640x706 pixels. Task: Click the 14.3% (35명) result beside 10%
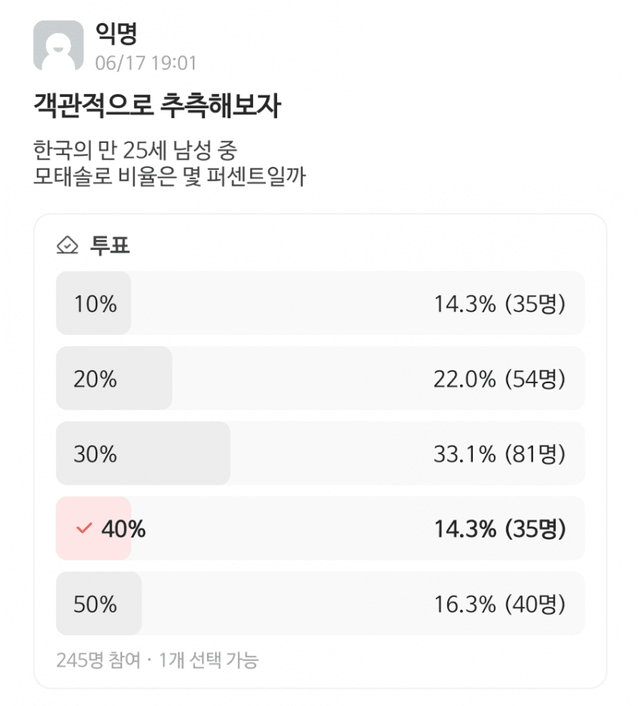pyautogui.click(x=499, y=303)
